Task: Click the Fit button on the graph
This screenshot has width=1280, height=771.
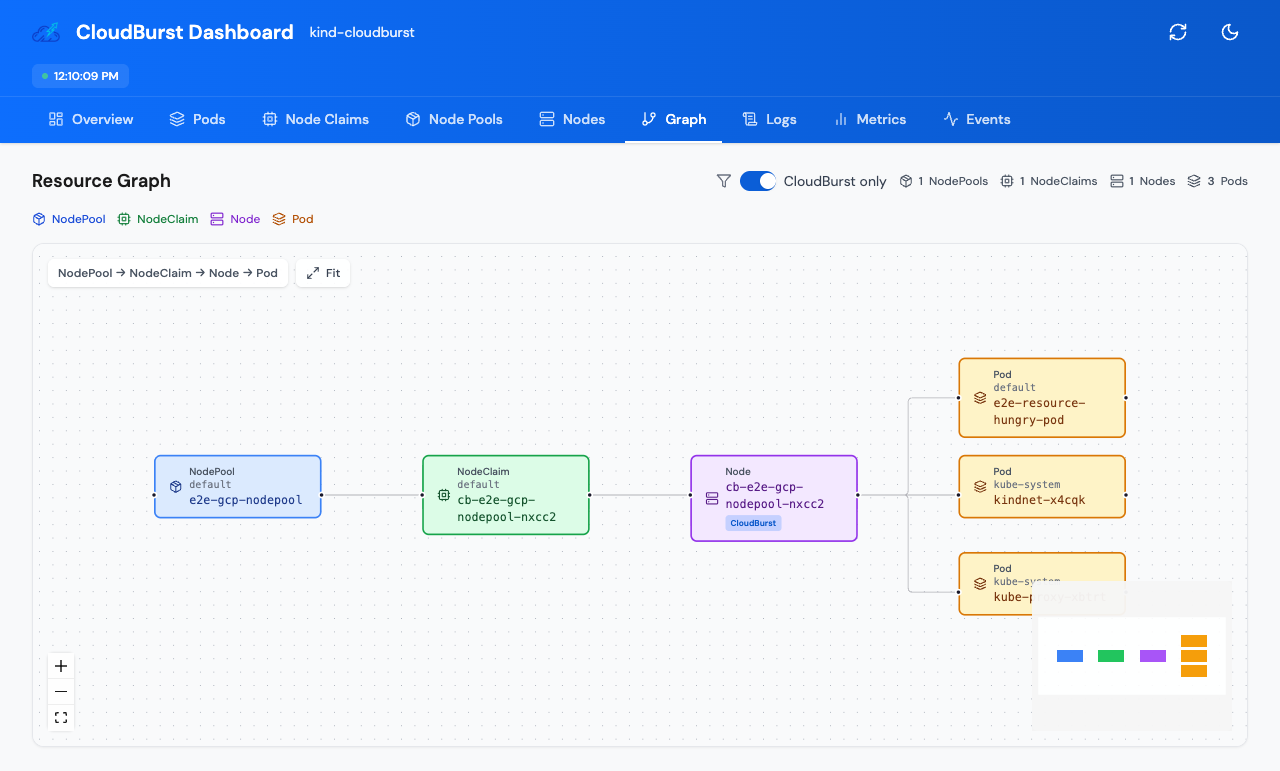Action: coord(322,272)
